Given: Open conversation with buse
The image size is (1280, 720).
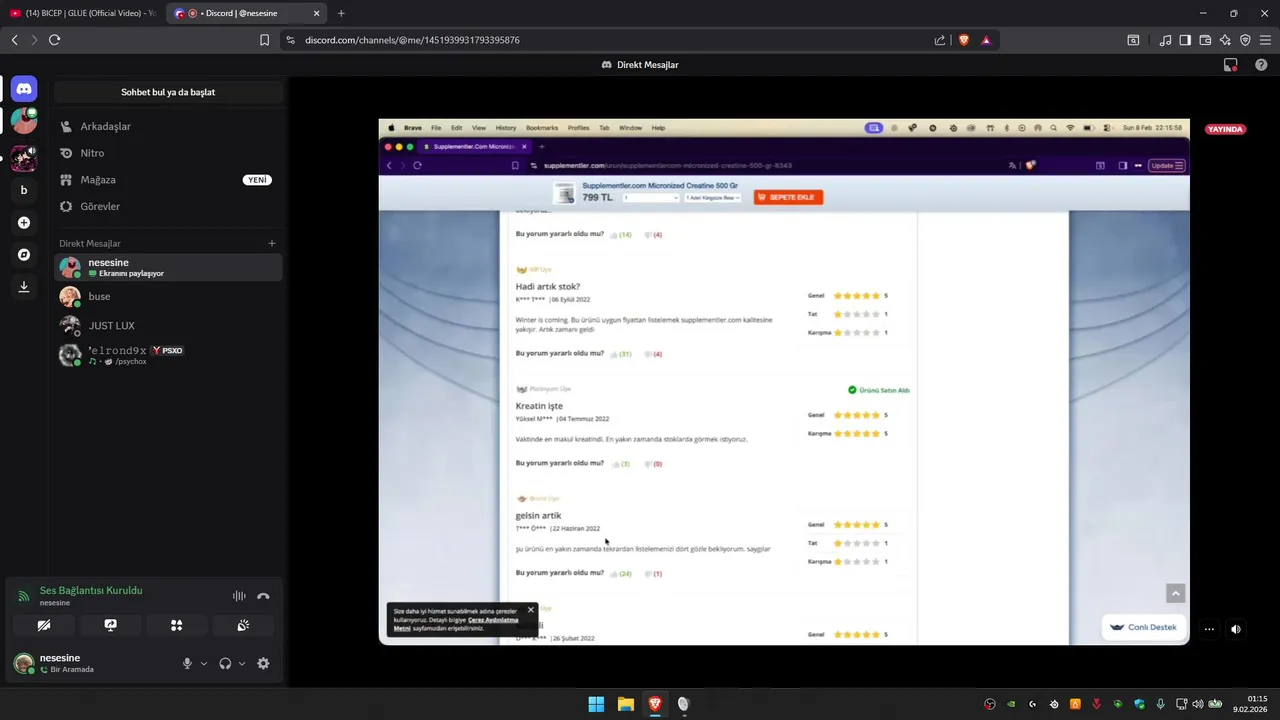Looking at the screenshot, I should pyautogui.click(x=168, y=296).
